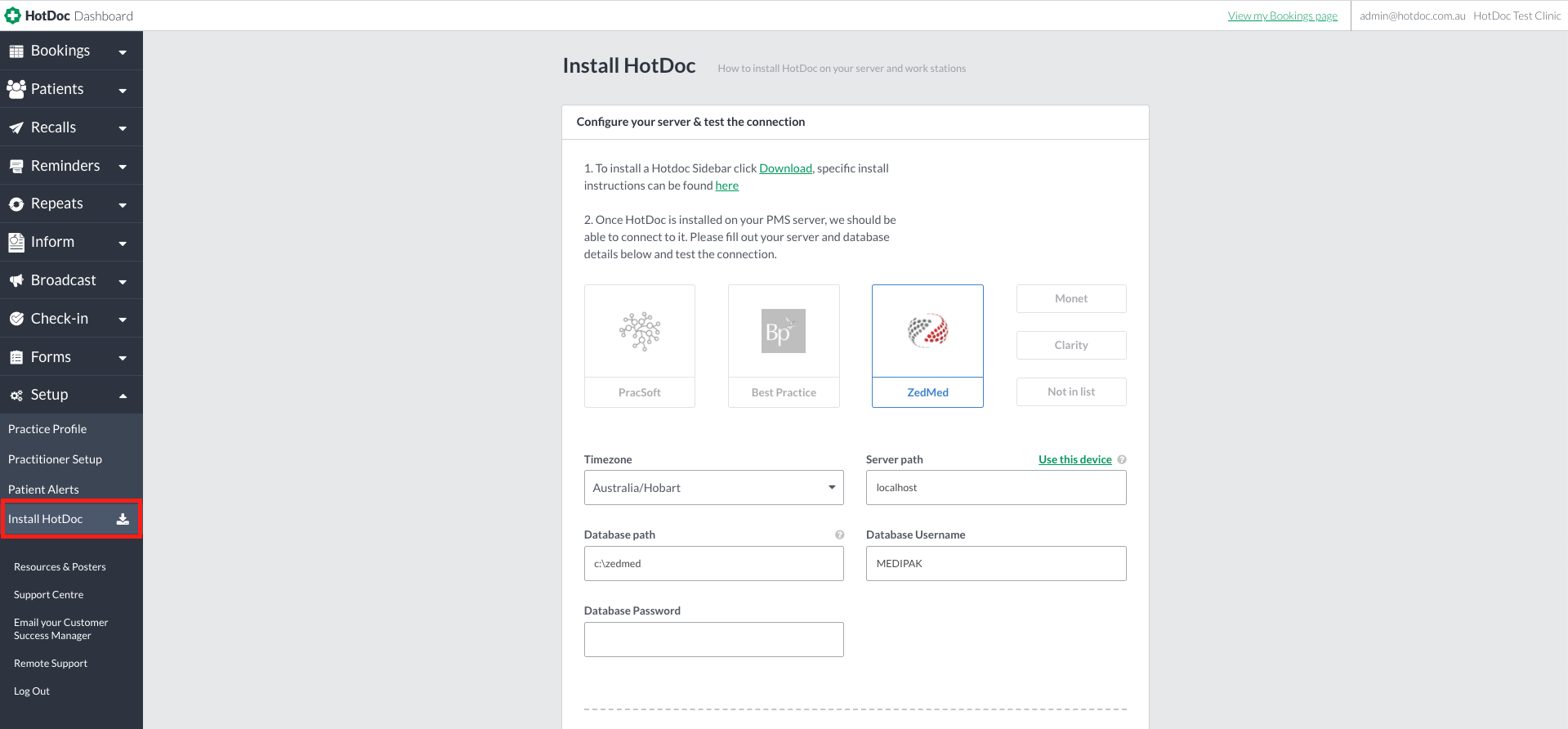Select the PracSoft logo tile
The height and width of the screenshot is (729, 1568).
click(x=640, y=331)
